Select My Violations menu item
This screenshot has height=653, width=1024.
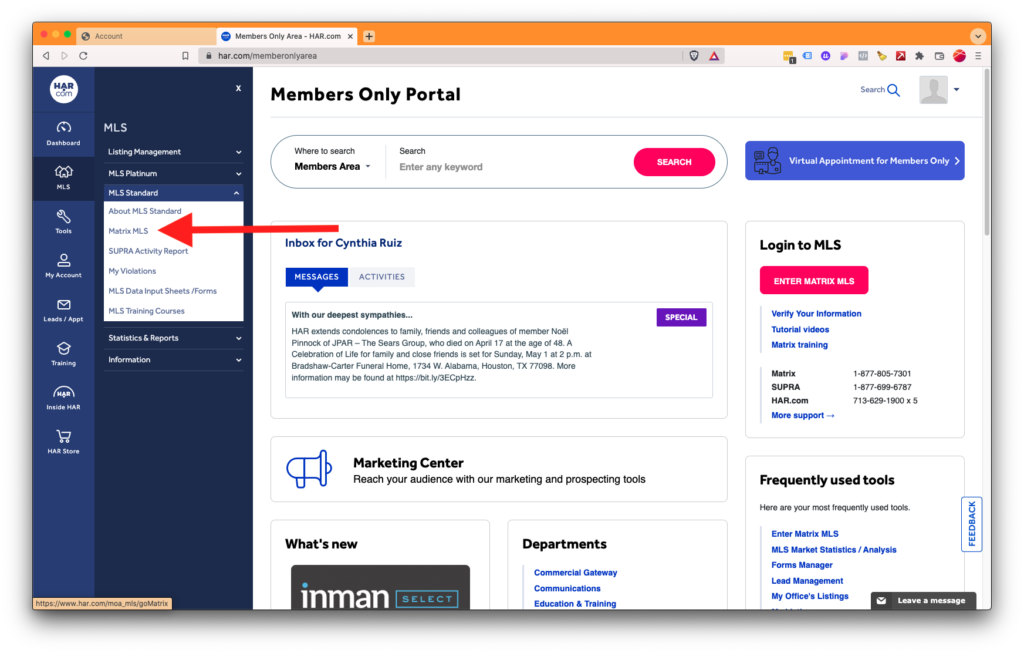click(x=132, y=271)
